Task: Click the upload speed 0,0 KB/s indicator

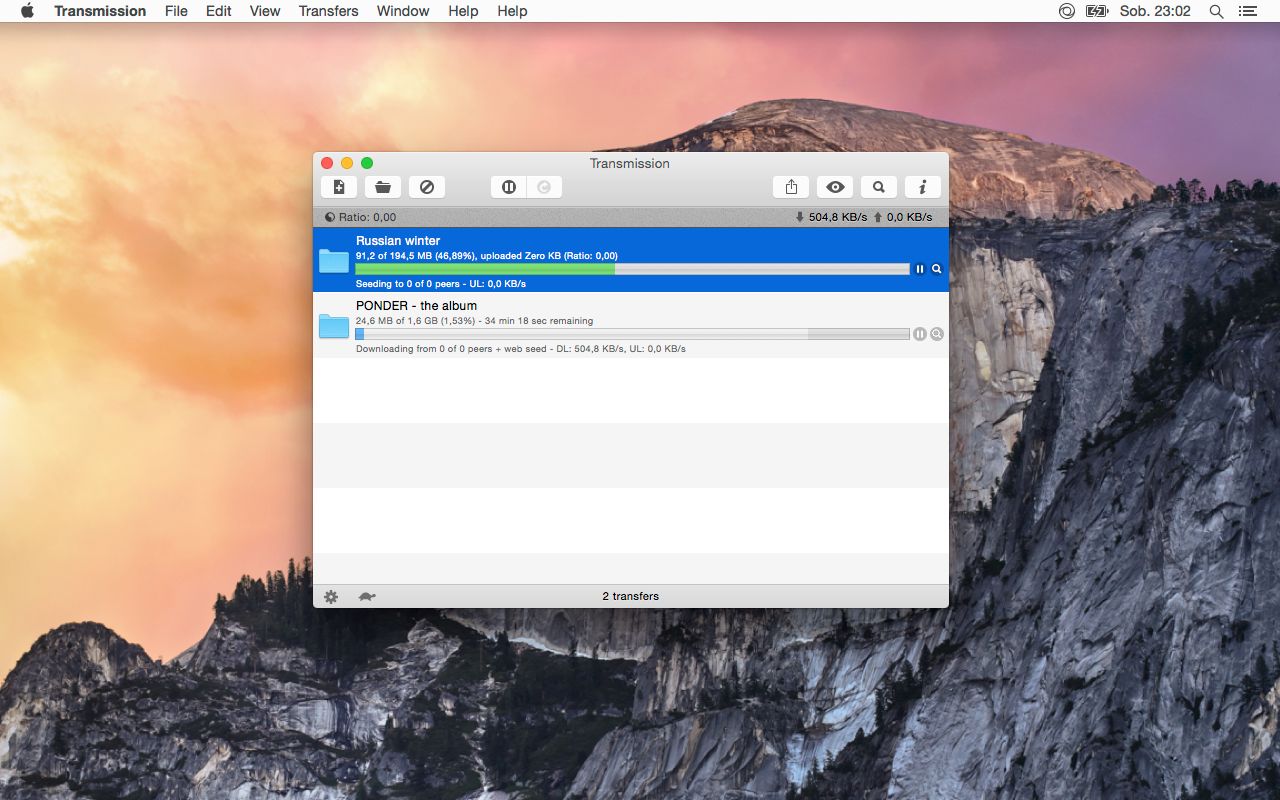Action: 903,217
